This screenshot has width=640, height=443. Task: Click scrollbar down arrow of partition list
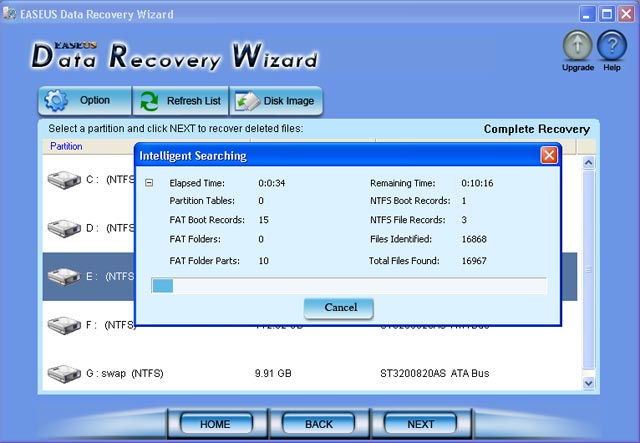coord(589,383)
